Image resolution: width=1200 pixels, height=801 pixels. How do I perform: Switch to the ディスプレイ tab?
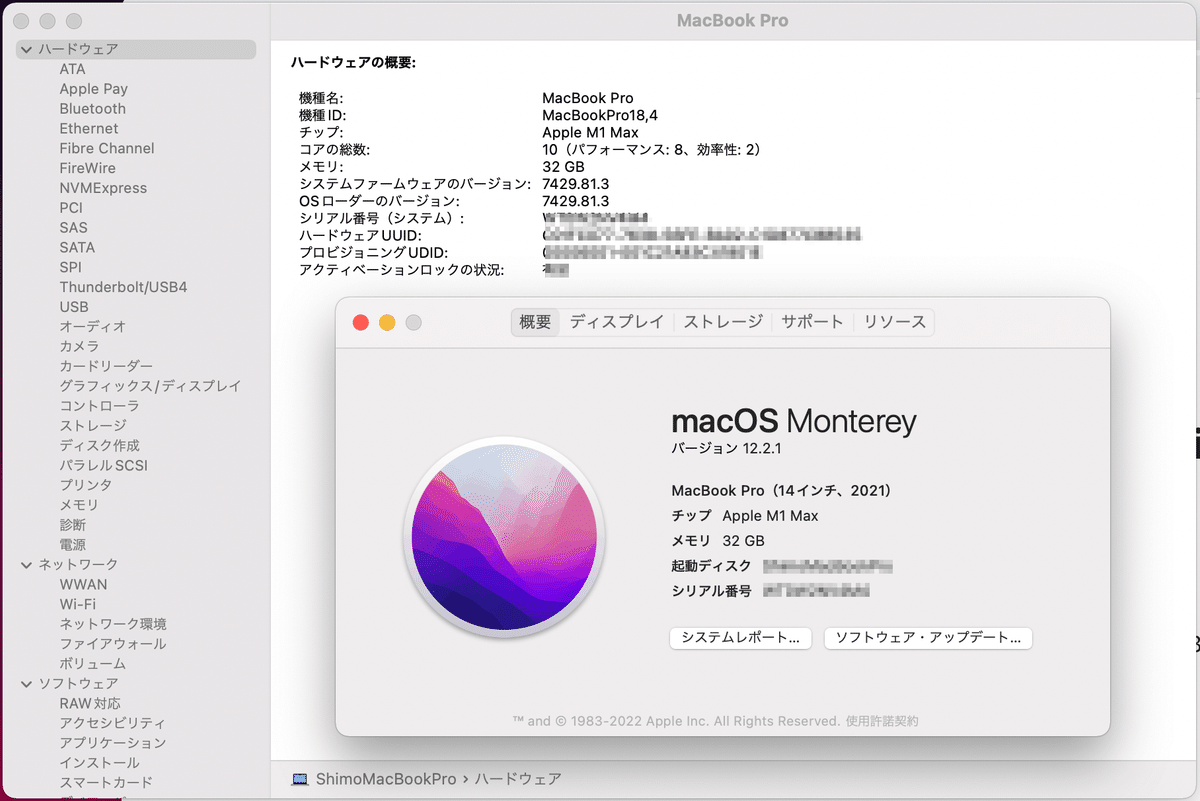click(x=617, y=322)
